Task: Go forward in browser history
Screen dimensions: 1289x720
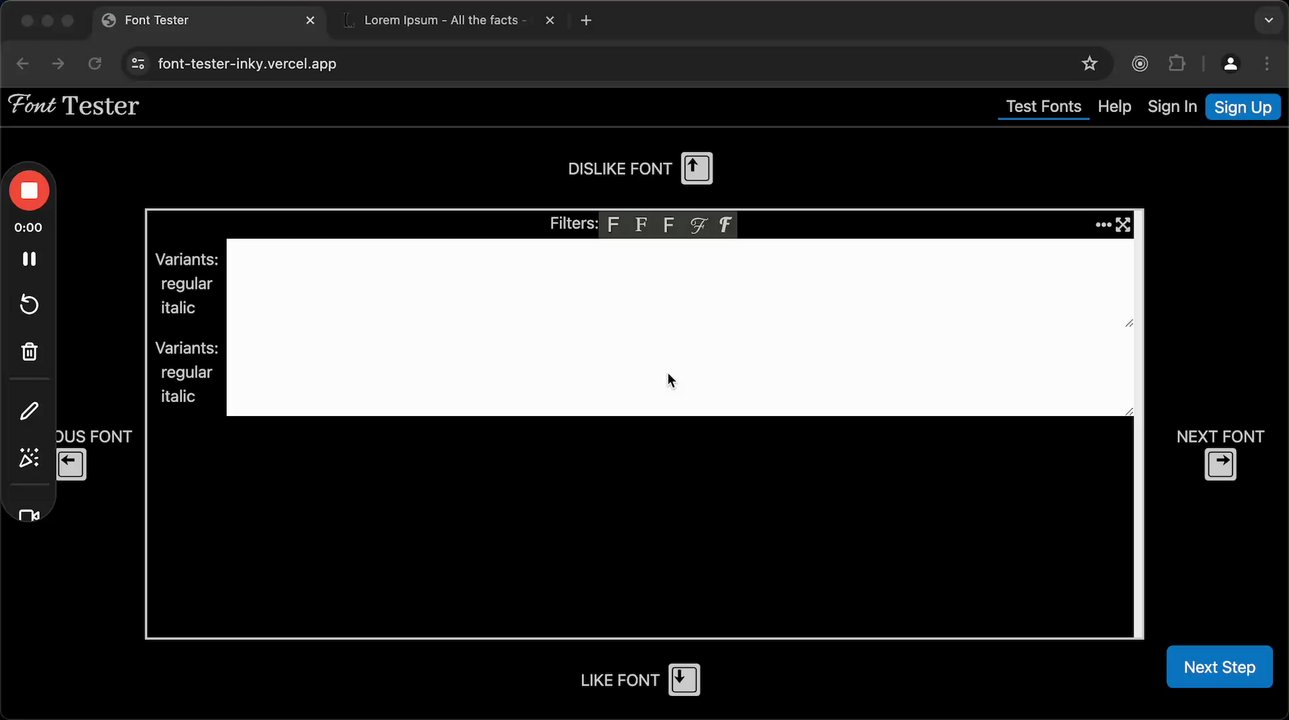Action: click(x=59, y=63)
